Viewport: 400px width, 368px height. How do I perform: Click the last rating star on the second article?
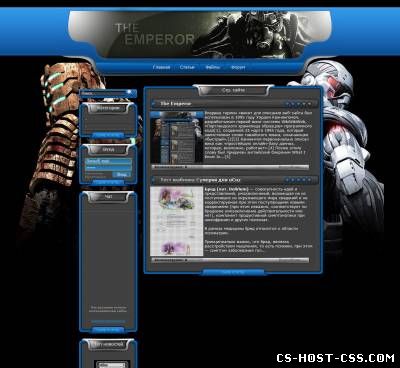point(310,180)
